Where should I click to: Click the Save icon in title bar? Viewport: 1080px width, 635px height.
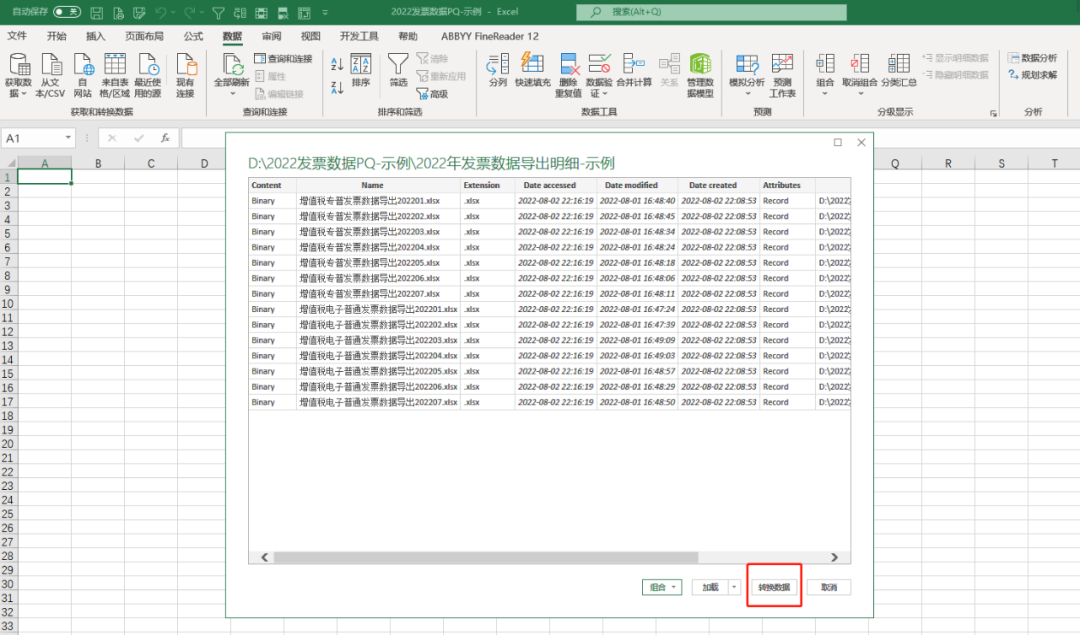96,12
